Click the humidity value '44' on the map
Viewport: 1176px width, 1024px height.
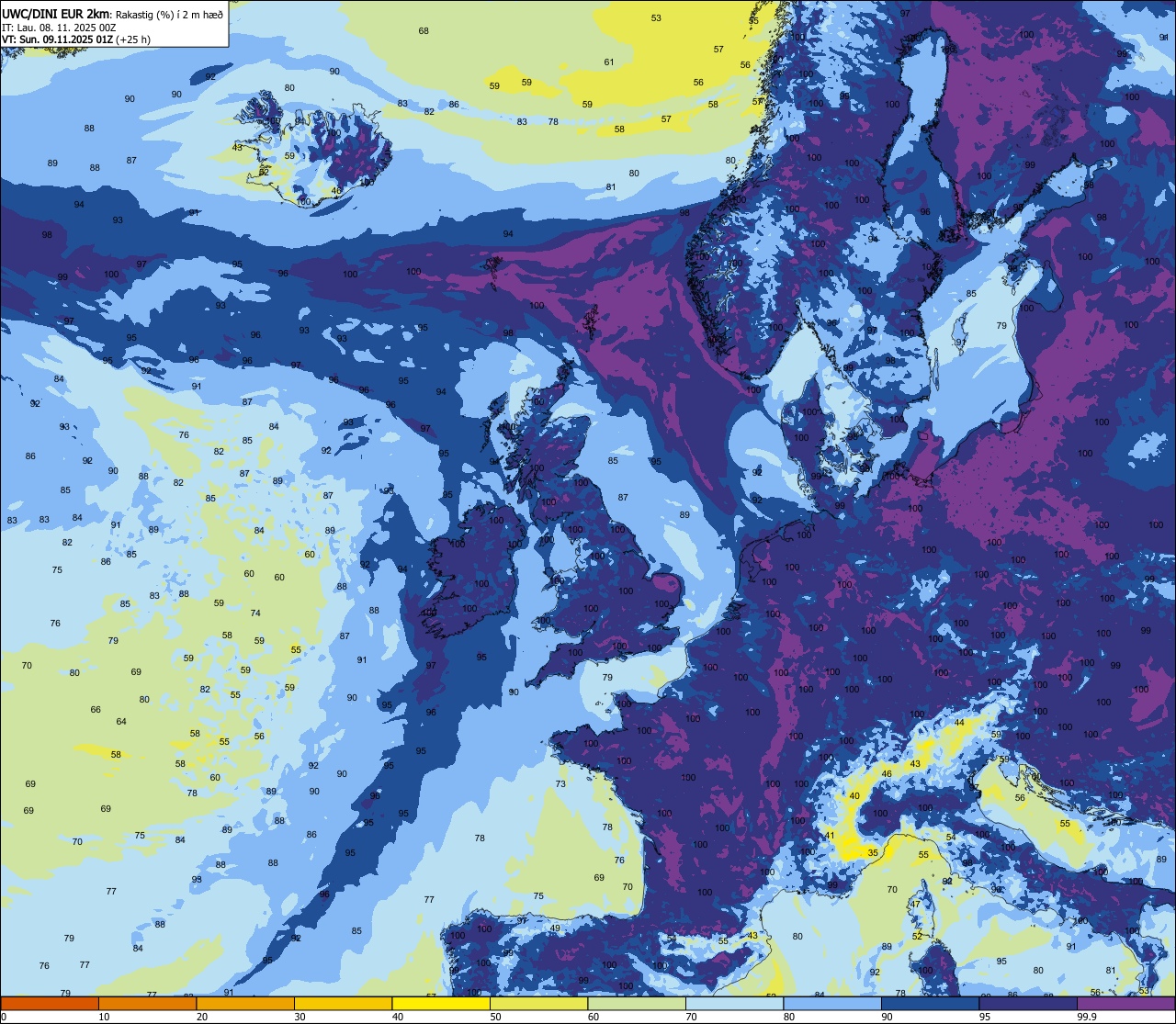[x=959, y=723]
